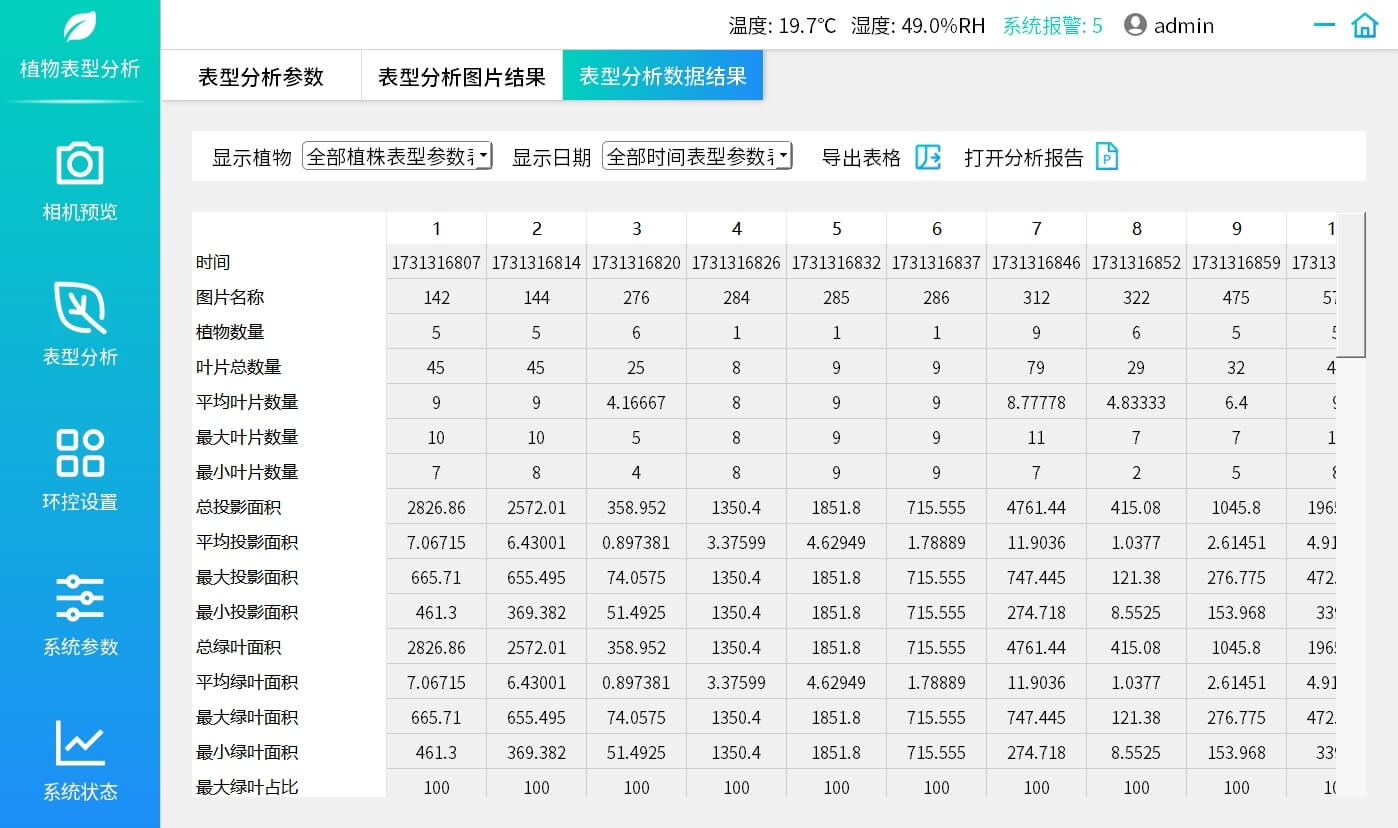Viewport: 1398px width, 828px height.
Task: Click the admin user avatar icon
Action: (1135, 25)
